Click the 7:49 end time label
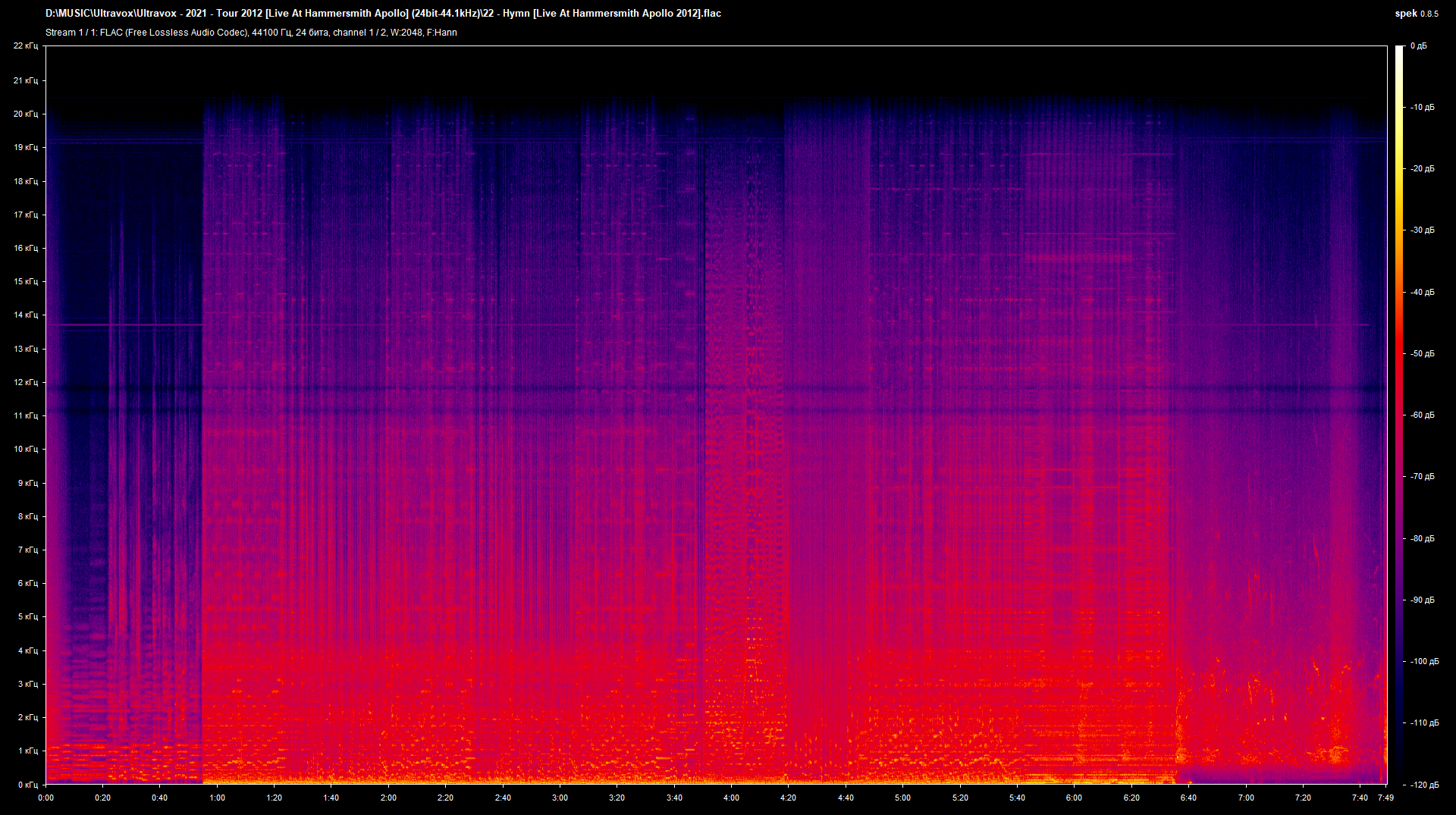Screen dimensions: 1456x815 [1385, 798]
